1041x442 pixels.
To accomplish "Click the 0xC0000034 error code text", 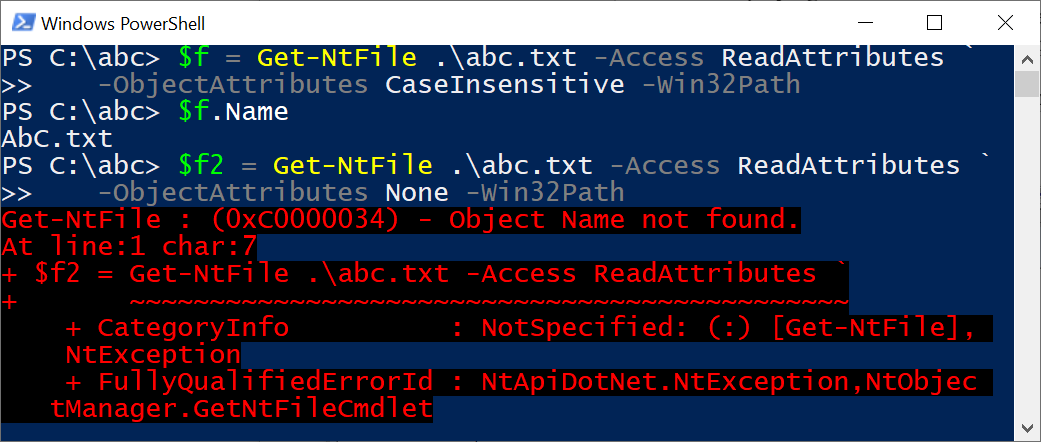I will pyautogui.click(x=280, y=220).
